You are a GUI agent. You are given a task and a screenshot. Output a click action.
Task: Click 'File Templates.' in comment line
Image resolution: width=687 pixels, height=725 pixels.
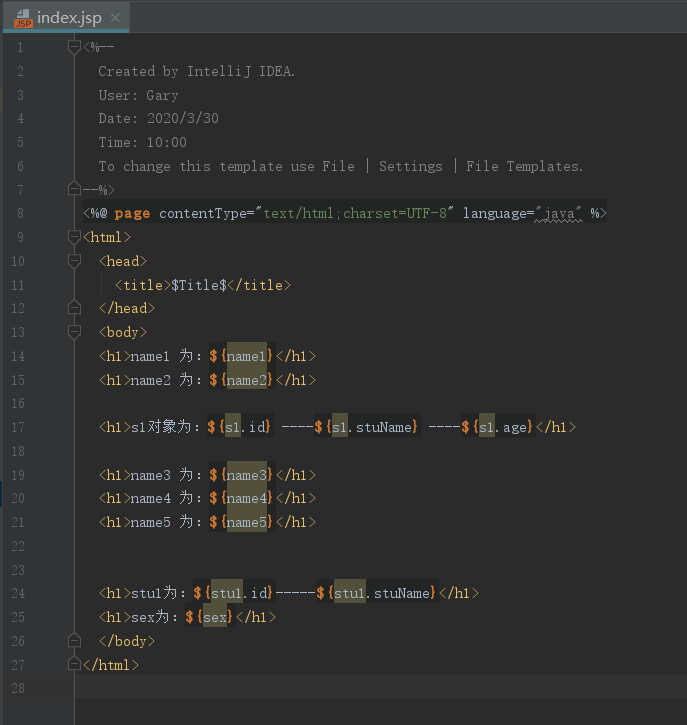pos(524,166)
